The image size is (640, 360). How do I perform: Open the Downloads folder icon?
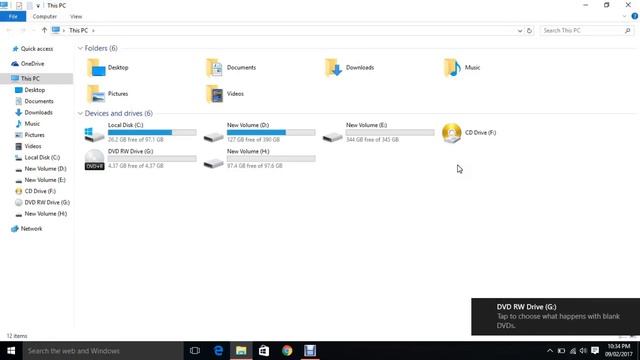pos(333,68)
